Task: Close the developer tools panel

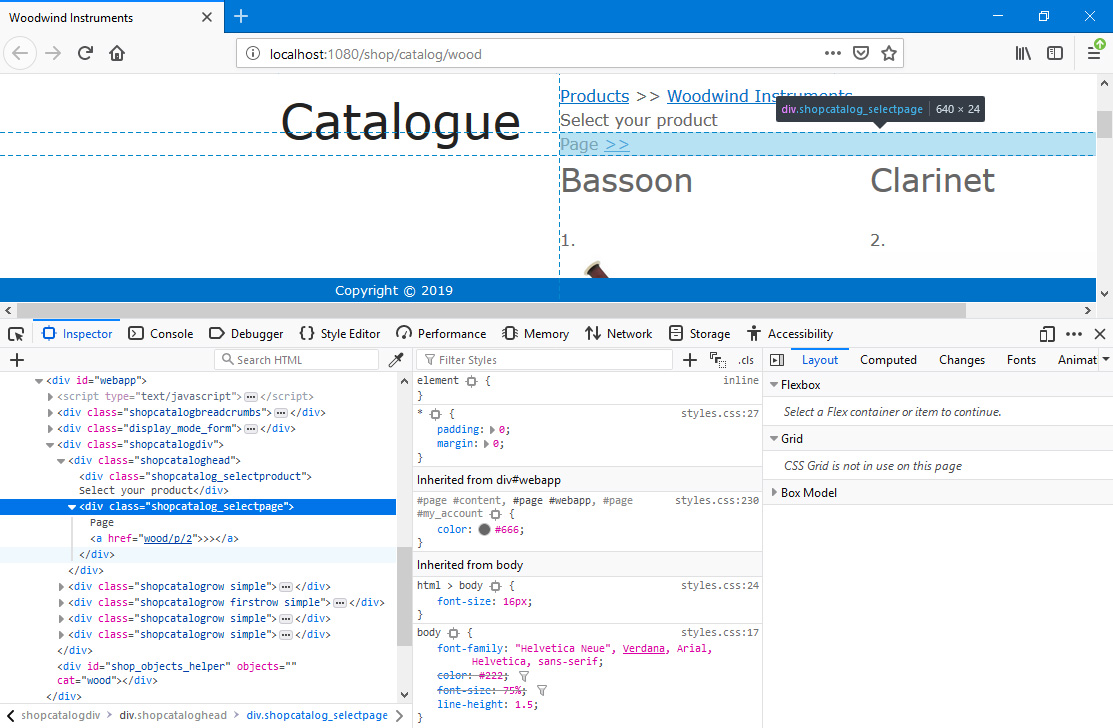Action: click(x=1100, y=333)
